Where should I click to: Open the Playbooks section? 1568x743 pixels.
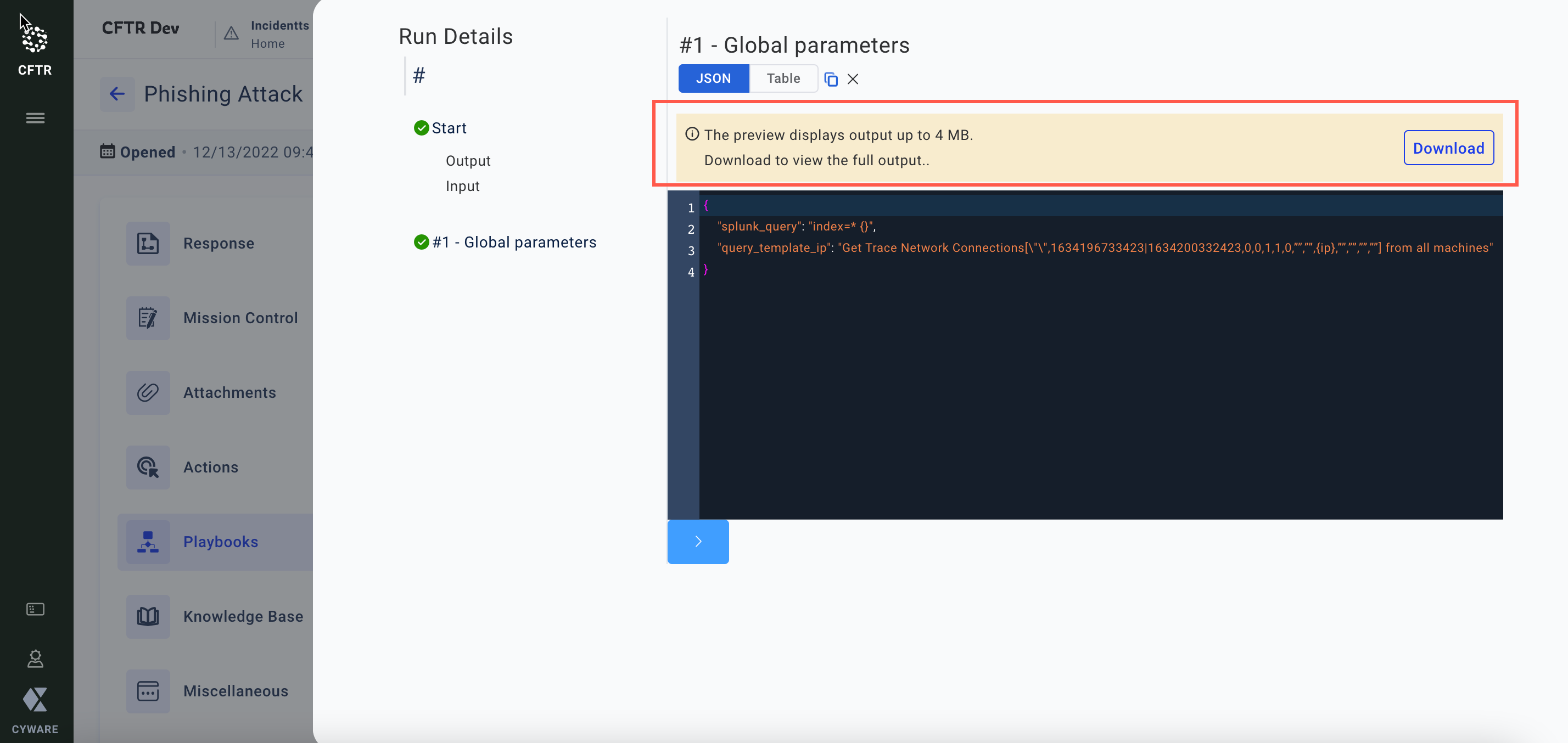point(220,542)
